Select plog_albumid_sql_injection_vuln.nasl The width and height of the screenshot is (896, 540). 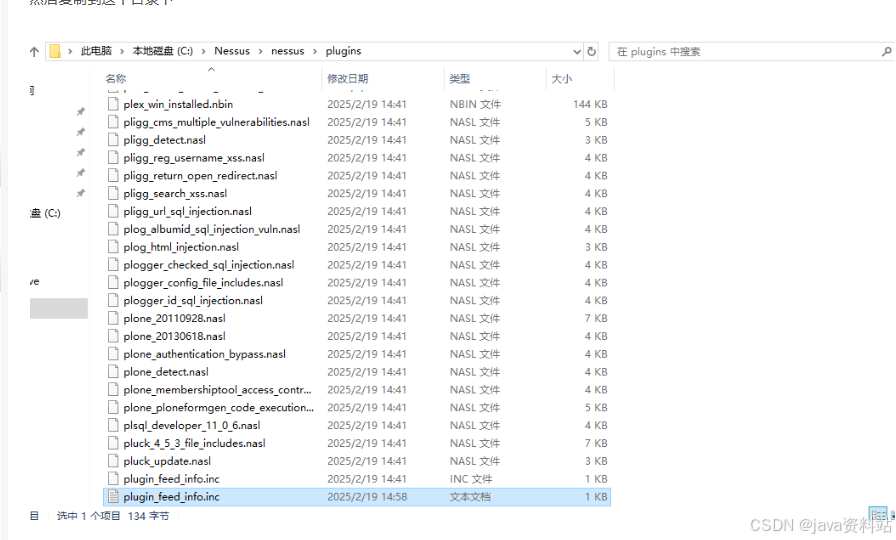211,229
